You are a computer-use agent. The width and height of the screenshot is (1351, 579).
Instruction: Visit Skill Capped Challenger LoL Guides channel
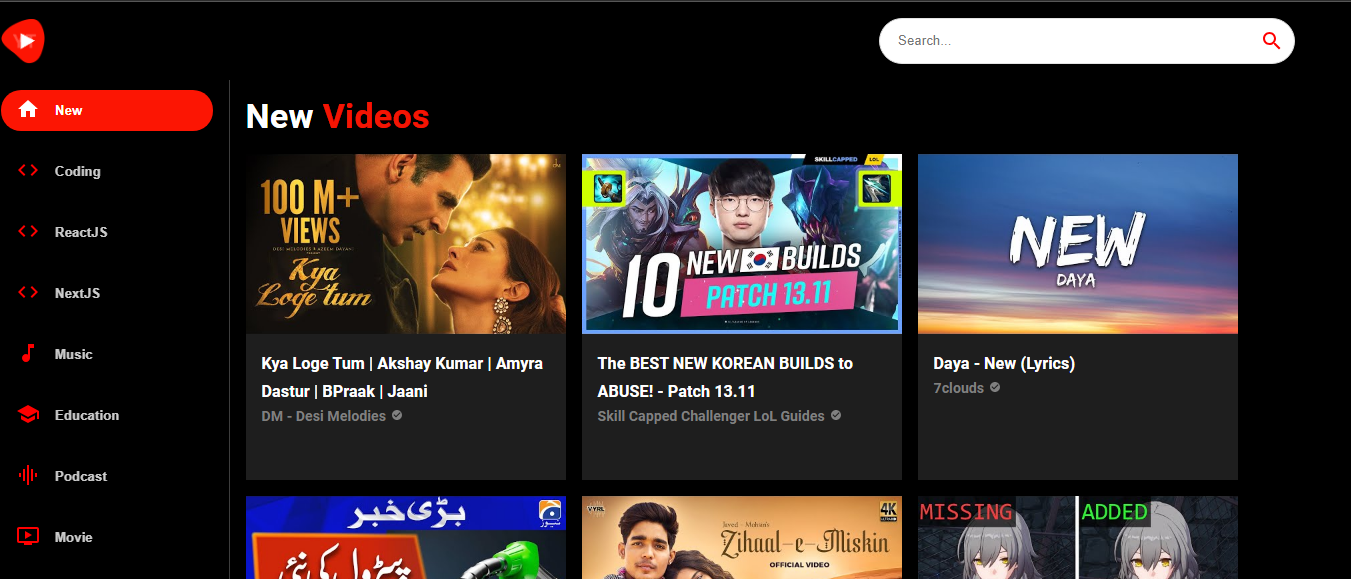(x=711, y=416)
